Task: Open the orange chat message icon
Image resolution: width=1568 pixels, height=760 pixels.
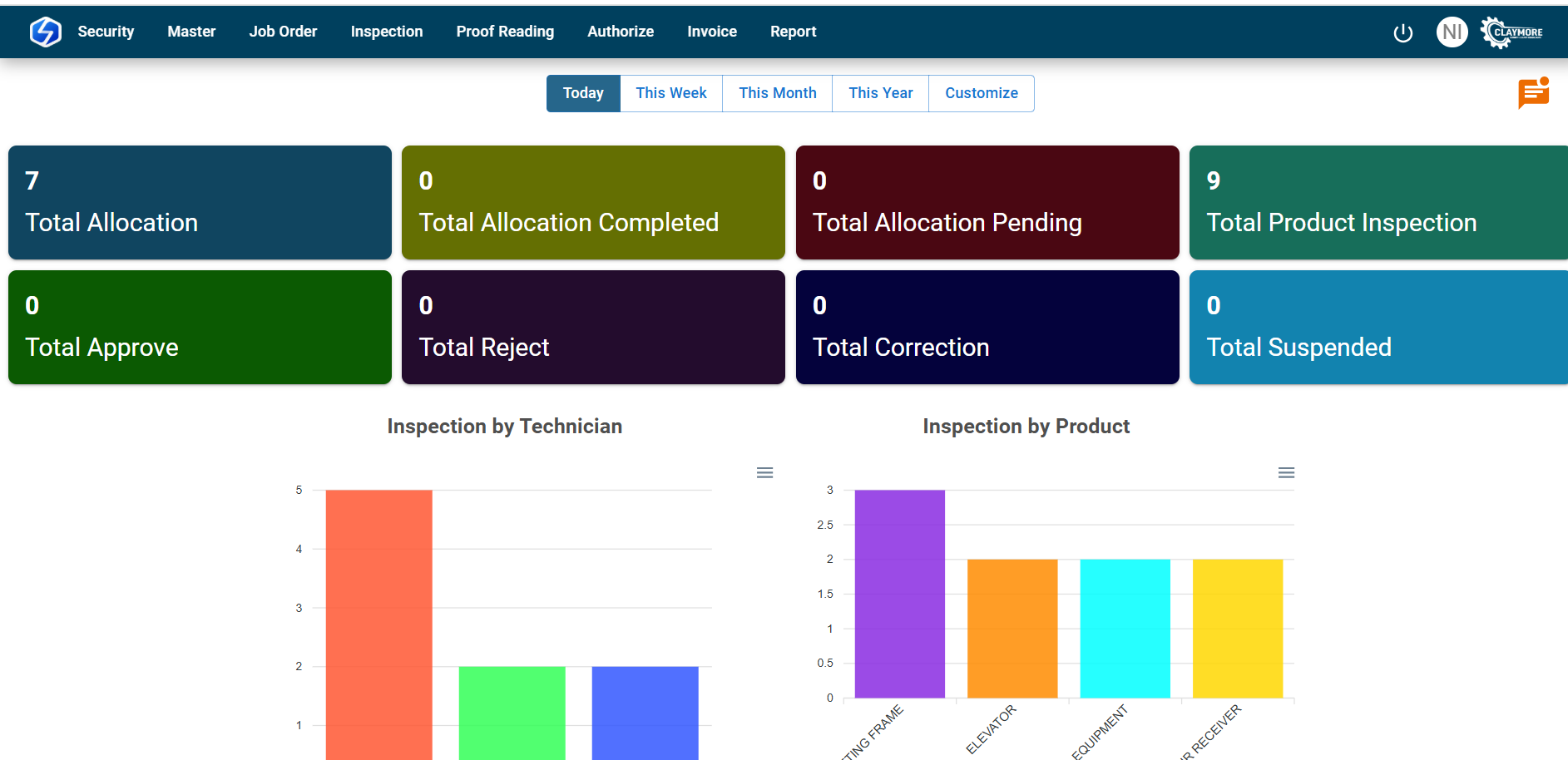Action: tap(1533, 93)
